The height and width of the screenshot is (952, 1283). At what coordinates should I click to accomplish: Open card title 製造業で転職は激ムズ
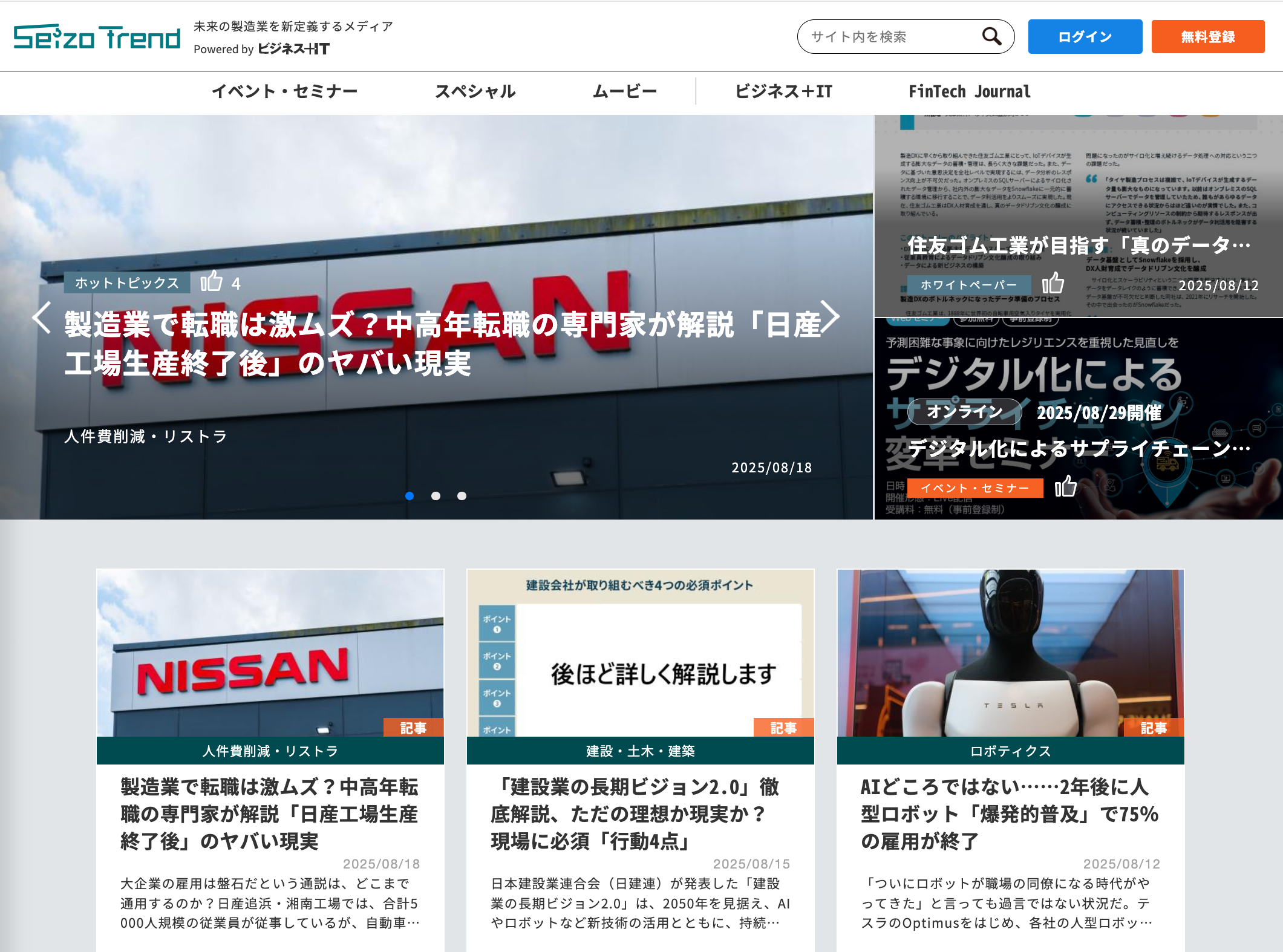pyautogui.click(x=270, y=813)
